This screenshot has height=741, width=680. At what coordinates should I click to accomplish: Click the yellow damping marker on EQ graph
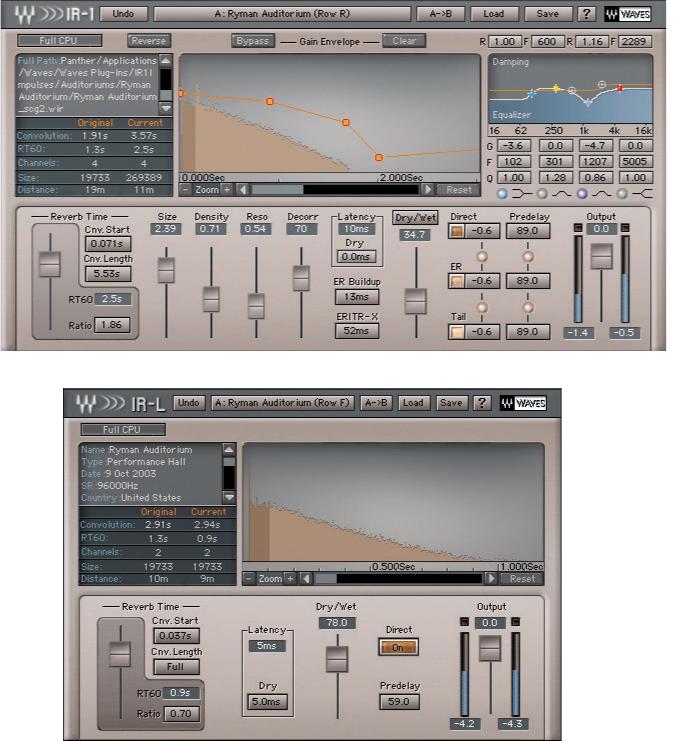(556, 88)
